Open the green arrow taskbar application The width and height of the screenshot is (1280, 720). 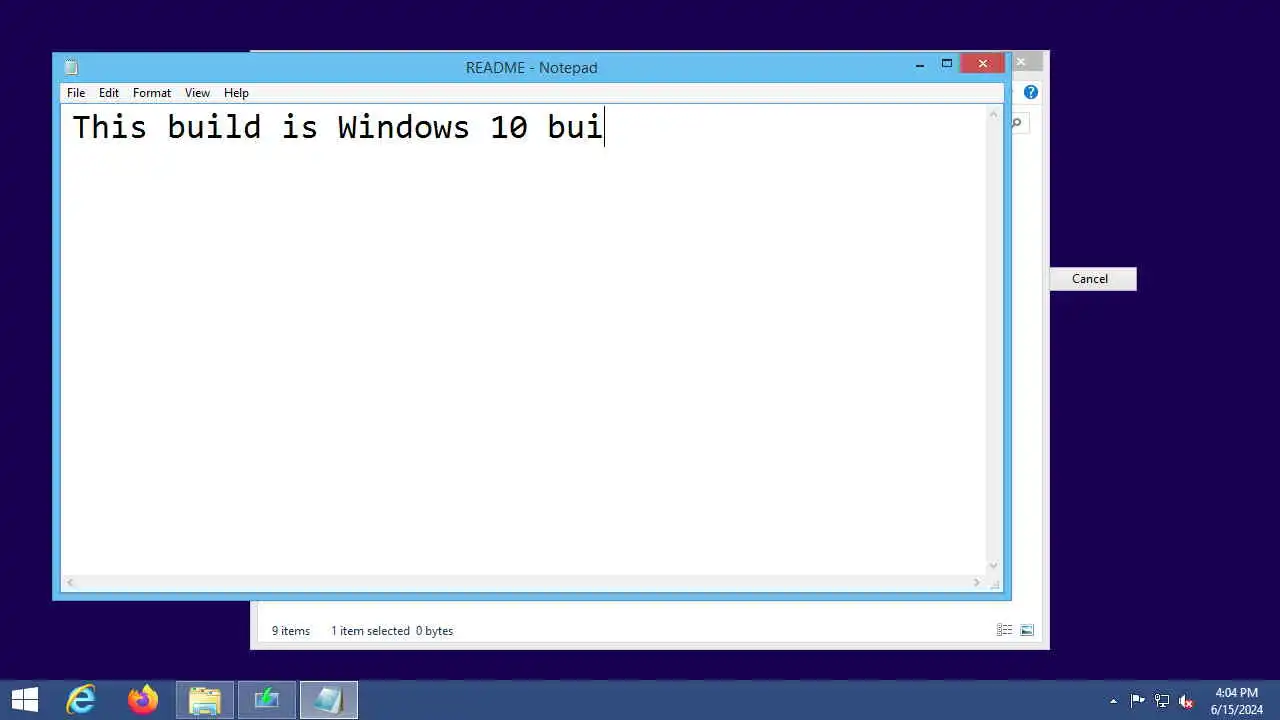tap(267, 700)
